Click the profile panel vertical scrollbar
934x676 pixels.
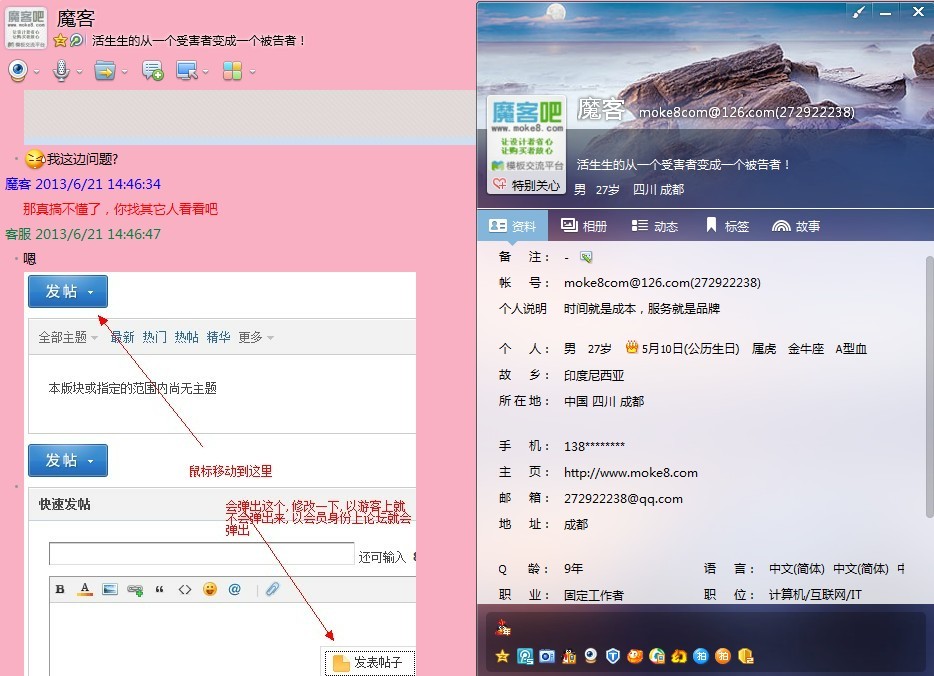tap(930, 385)
